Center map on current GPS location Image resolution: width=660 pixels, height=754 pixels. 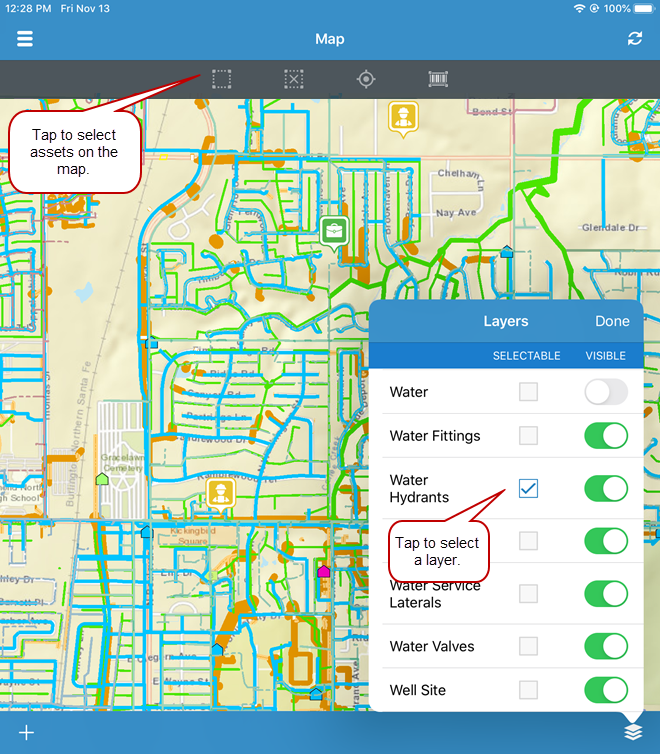(366, 79)
